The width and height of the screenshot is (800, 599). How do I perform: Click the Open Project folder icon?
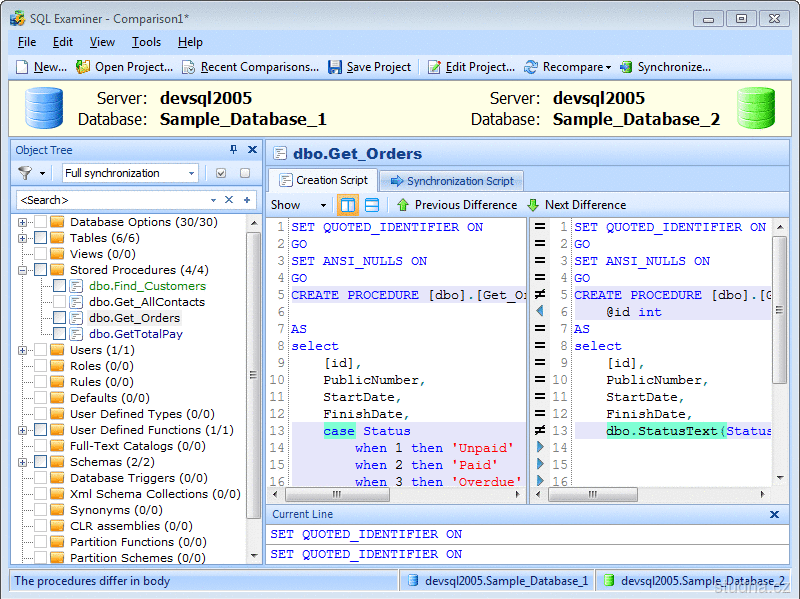pos(84,67)
